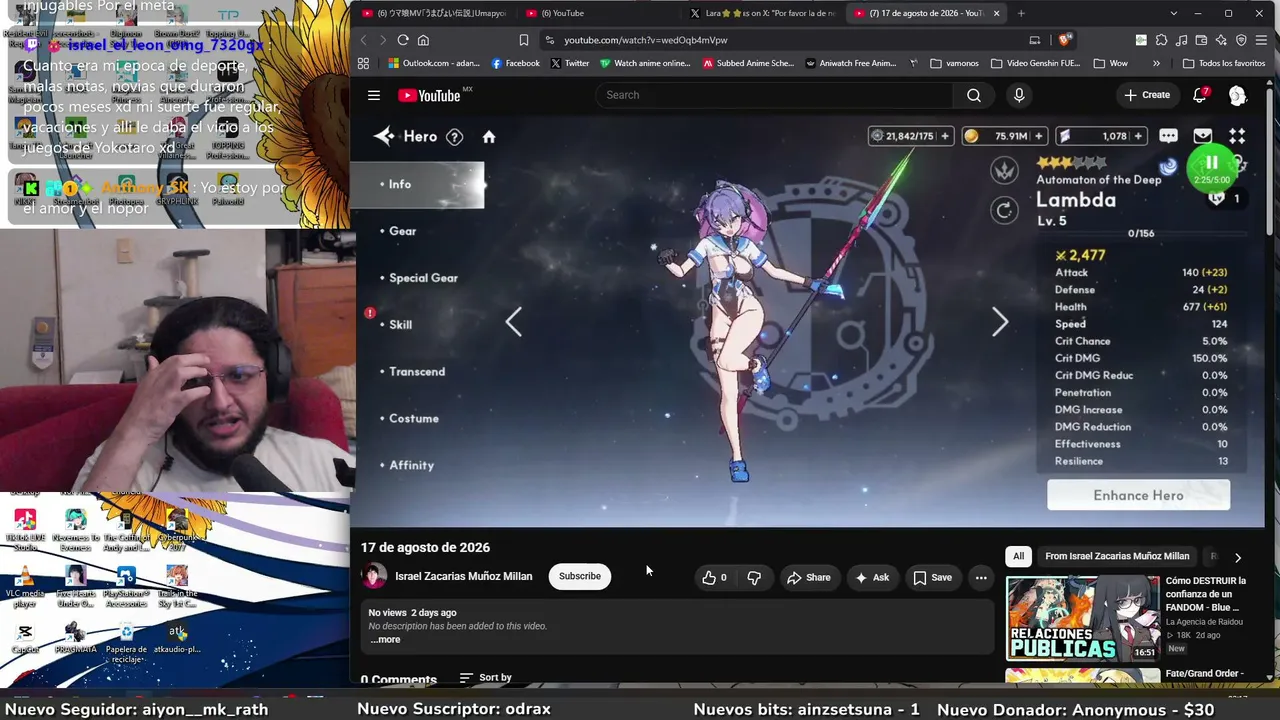This screenshot has height=720, width=1280.
Task: Go back with the Hero arrow icon
Action: tap(384, 137)
